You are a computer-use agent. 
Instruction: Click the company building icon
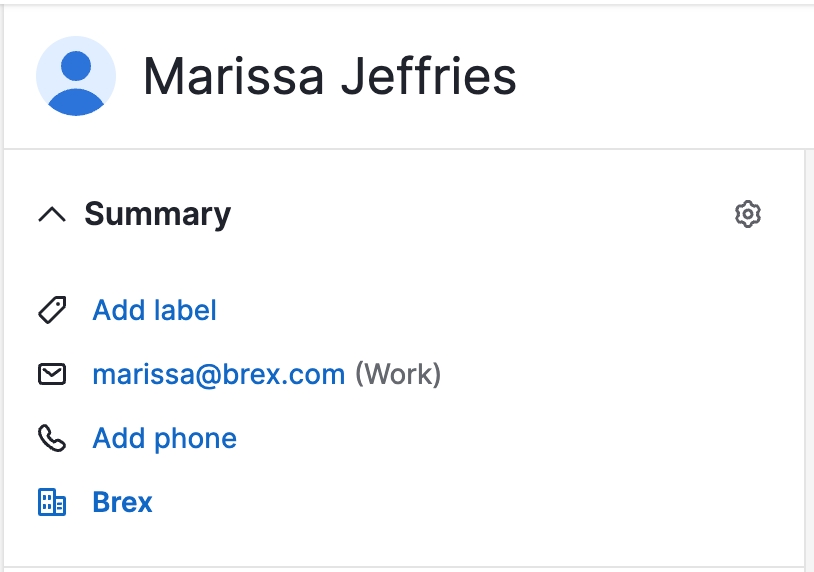[52, 502]
